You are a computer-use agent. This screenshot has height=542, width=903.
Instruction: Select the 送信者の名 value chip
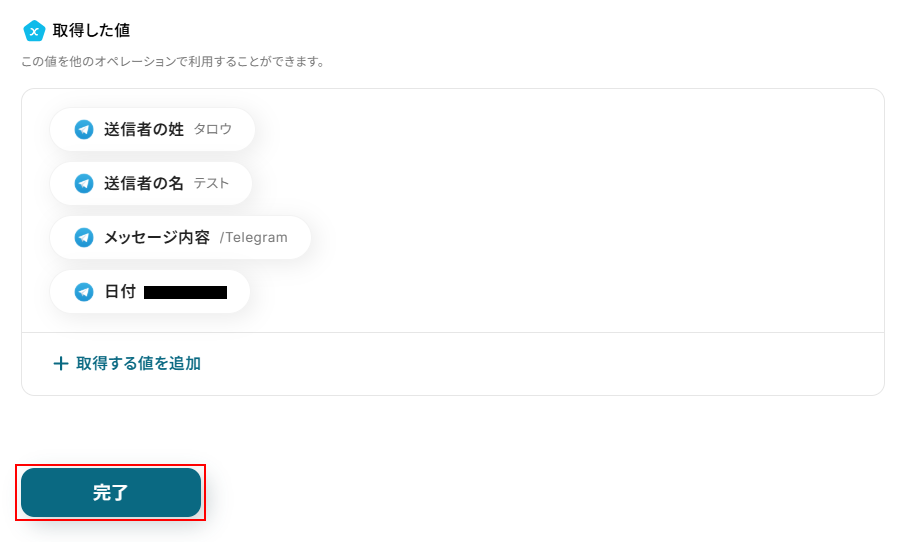click(x=151, y=183)
